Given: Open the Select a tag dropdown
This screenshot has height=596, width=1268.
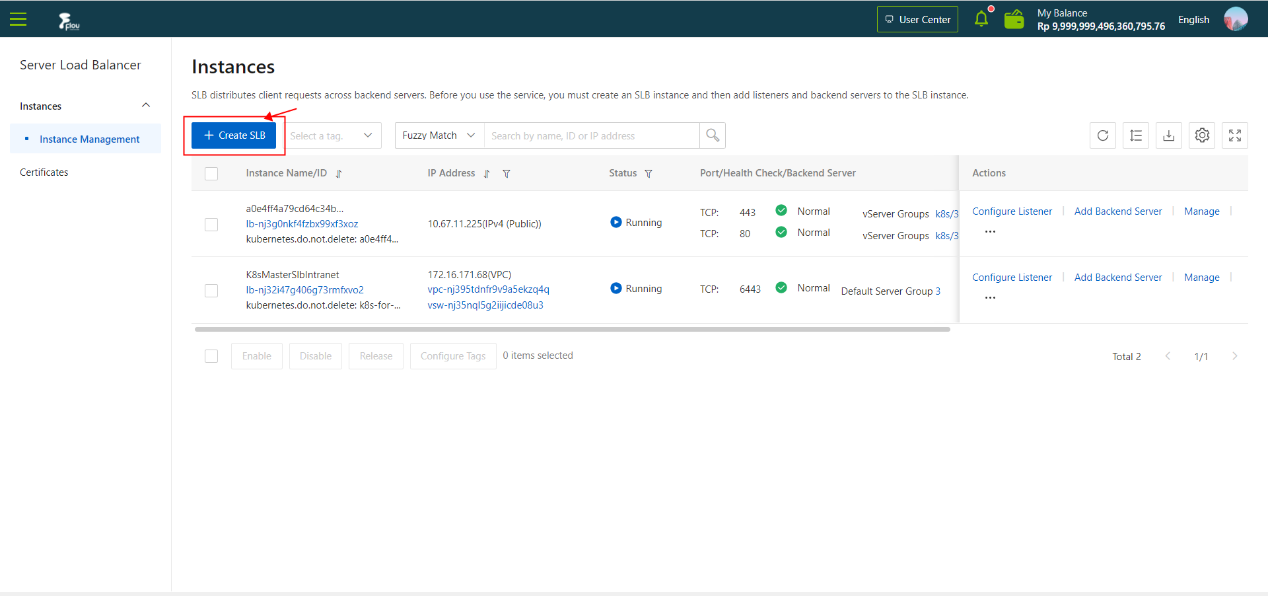Looking at the screenshot, I should coord(333,135).
